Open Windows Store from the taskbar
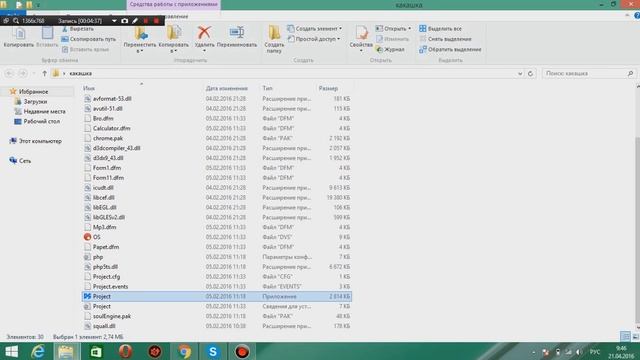The height and width of the screenshot is (360, 640). click(x=96, y=351)
